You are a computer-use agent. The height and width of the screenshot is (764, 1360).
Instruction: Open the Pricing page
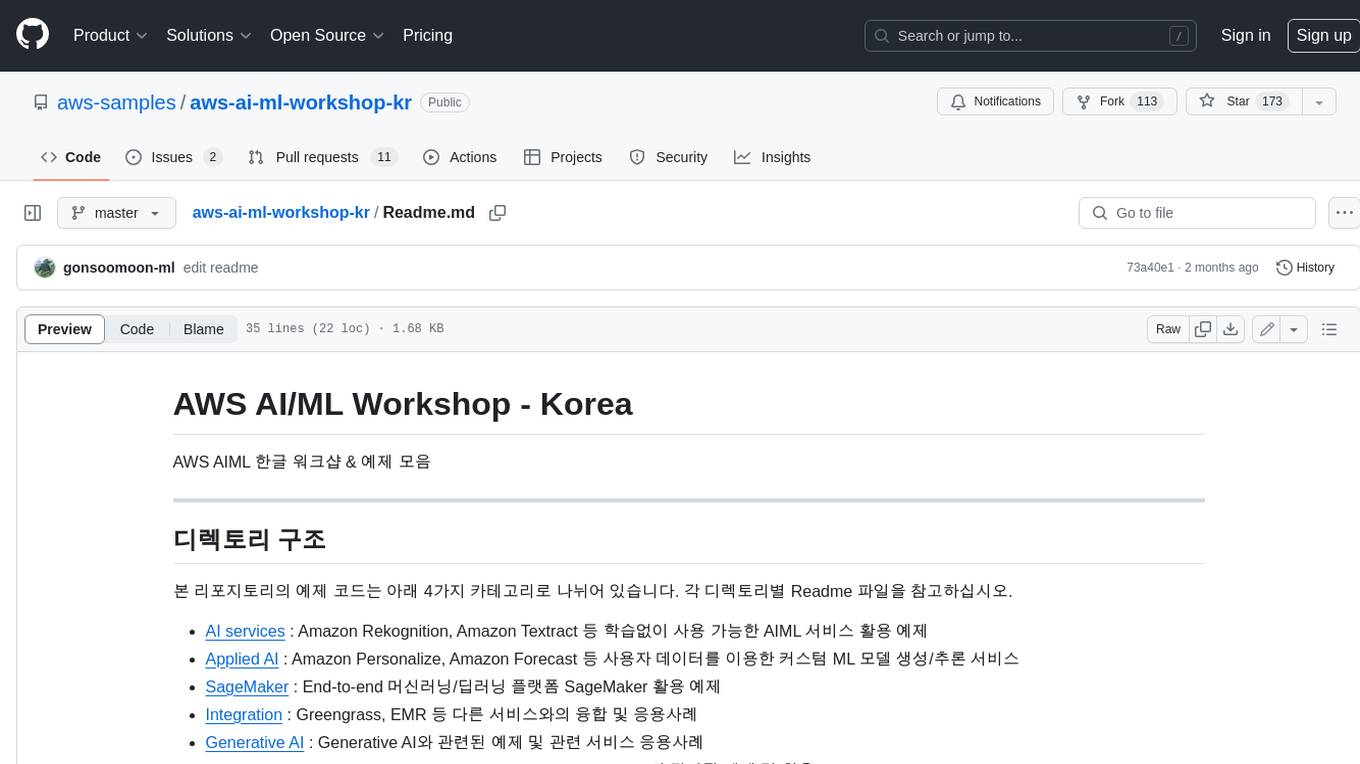coord(427,35)
